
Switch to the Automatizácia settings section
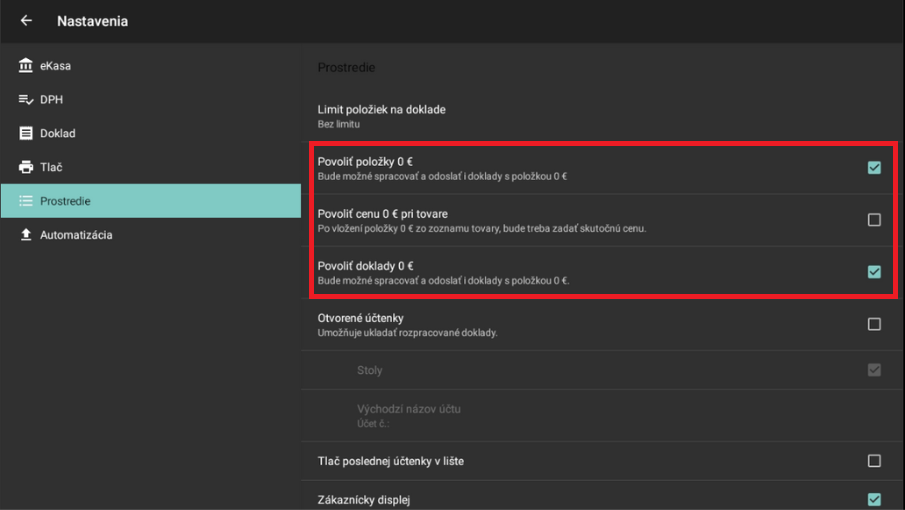click(x=76, y=235)
